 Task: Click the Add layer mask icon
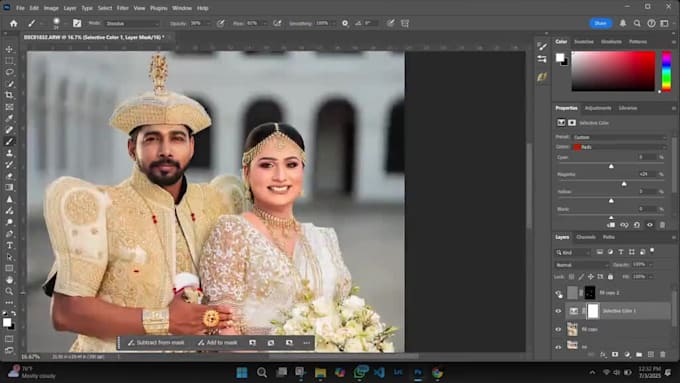(x=615, y=354)
